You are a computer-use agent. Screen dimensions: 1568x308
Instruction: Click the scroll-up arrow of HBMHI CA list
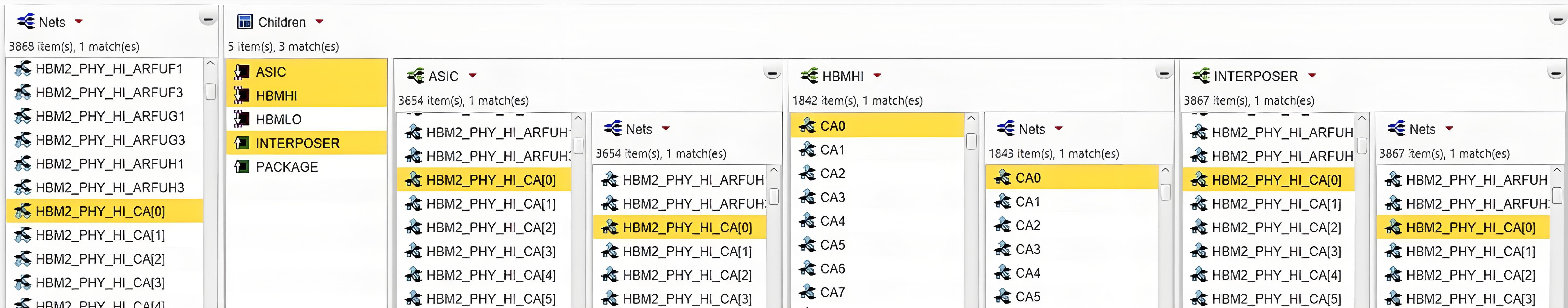pos(971,118)
